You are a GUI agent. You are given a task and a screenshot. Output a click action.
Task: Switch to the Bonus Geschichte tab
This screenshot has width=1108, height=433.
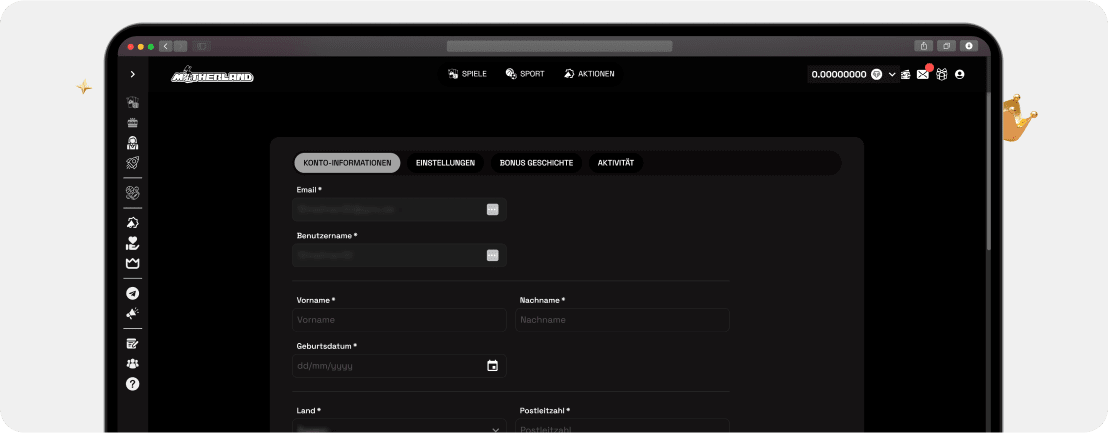click(x=536, y=163)
